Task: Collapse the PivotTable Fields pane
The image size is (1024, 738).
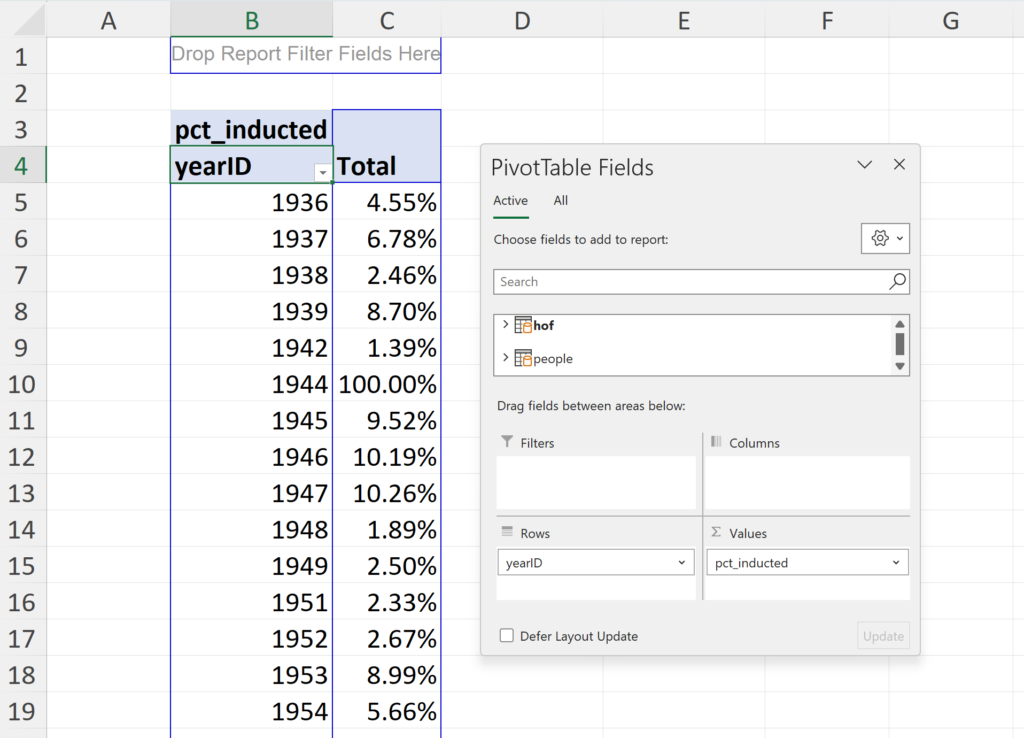Action: [x=864, y=164]
